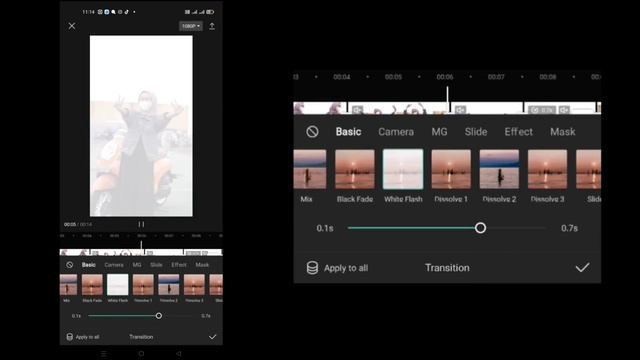Select the no-transition icon on the phone screen
Image resolution: width=640 pixels, height=360 pixels.
[69, 265]
